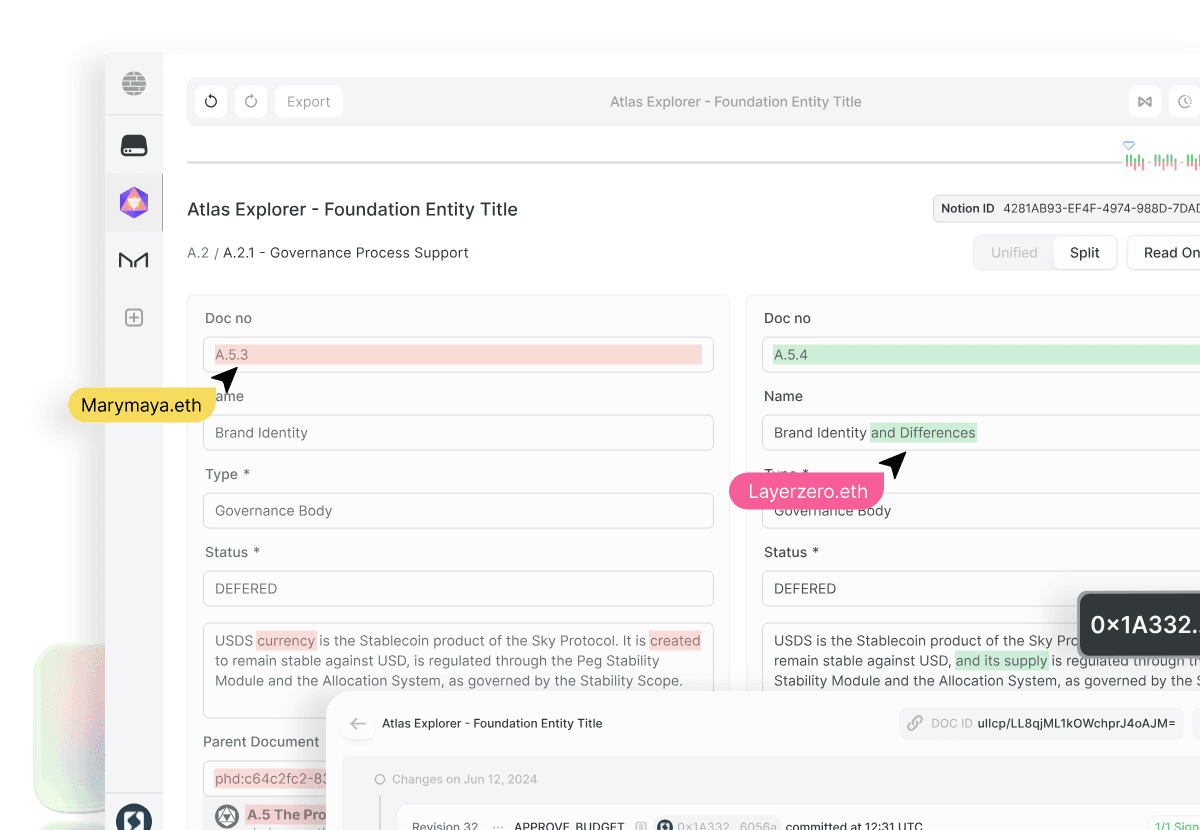
Task: Click highlighted text and Differences in Name
Action: (x=923, y=432)
